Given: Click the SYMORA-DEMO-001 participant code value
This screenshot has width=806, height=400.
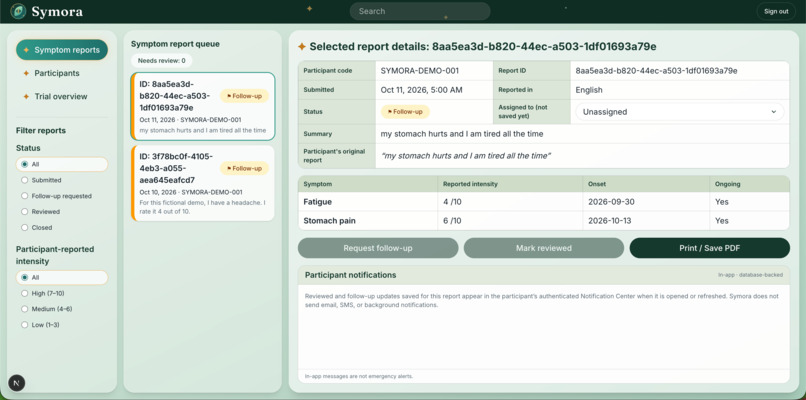Looking at the screenshot, I should (x=419, y=71).
